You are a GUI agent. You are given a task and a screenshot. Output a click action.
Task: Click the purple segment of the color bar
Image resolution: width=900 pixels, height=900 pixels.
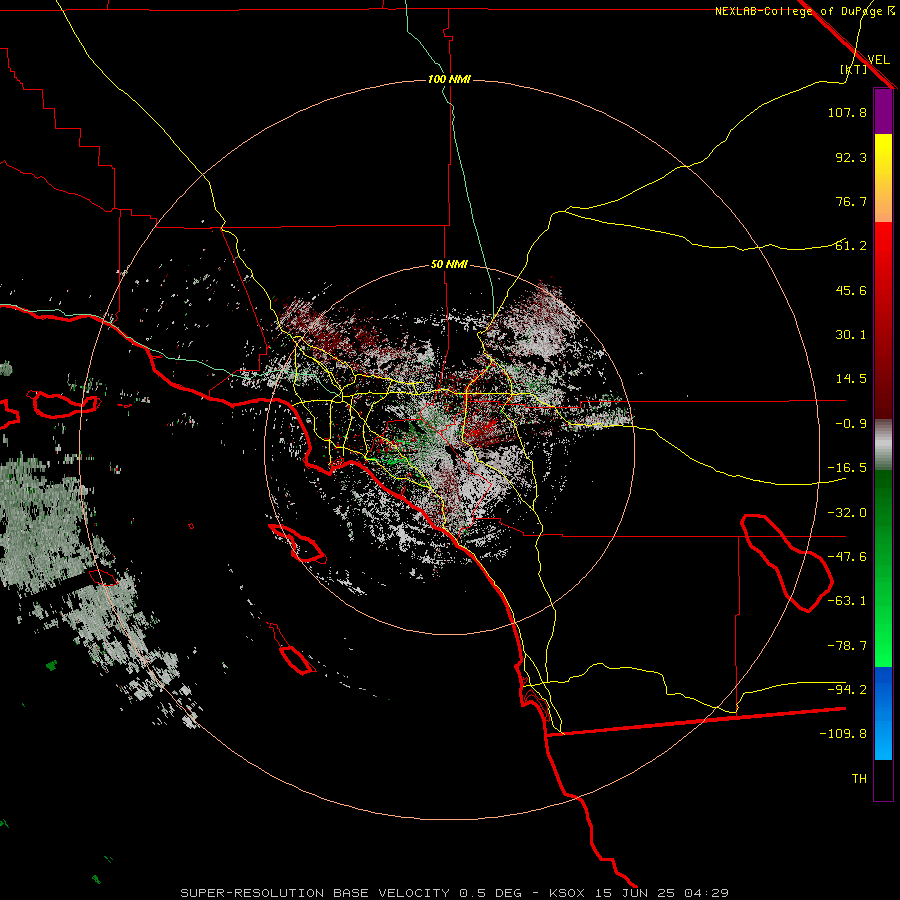tap(883, 112)
